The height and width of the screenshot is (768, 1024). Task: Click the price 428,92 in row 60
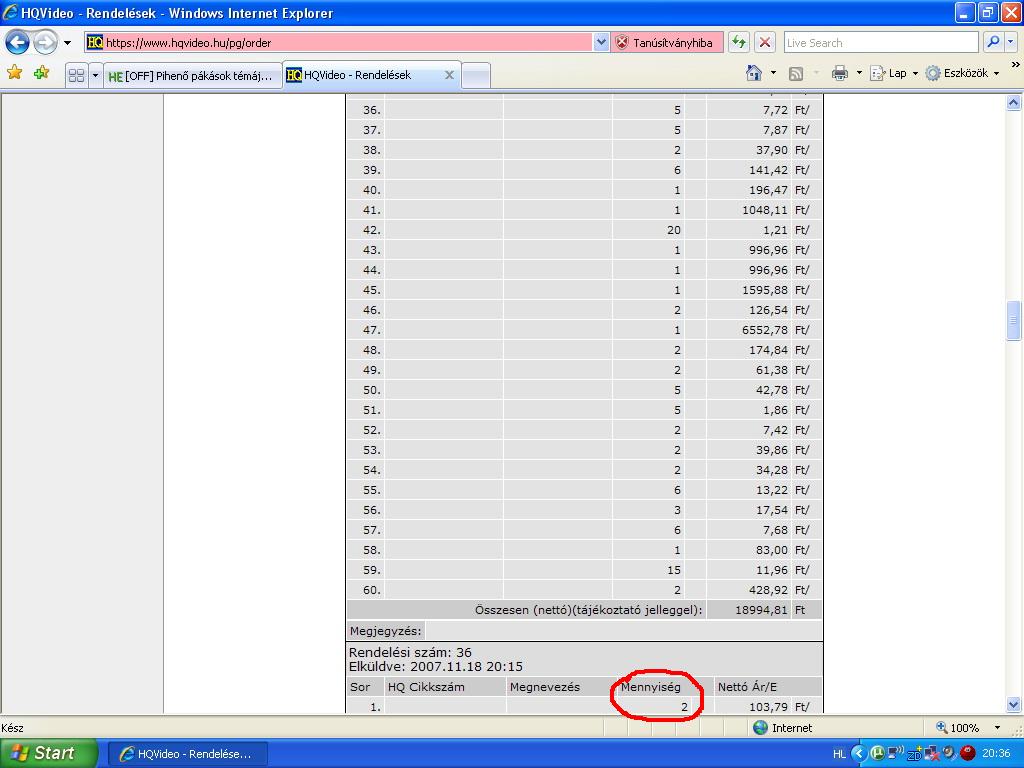click(768, 590)
